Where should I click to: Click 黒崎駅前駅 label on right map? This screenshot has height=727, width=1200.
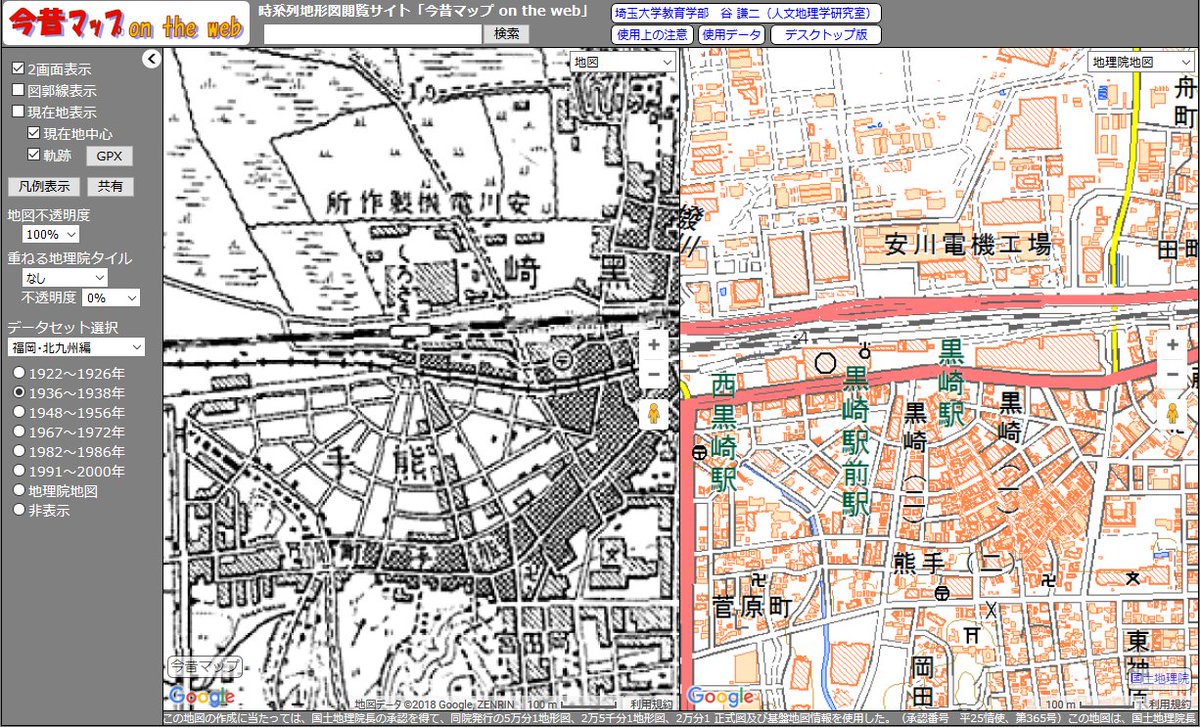pyautogui.click(x=856, y=441)
